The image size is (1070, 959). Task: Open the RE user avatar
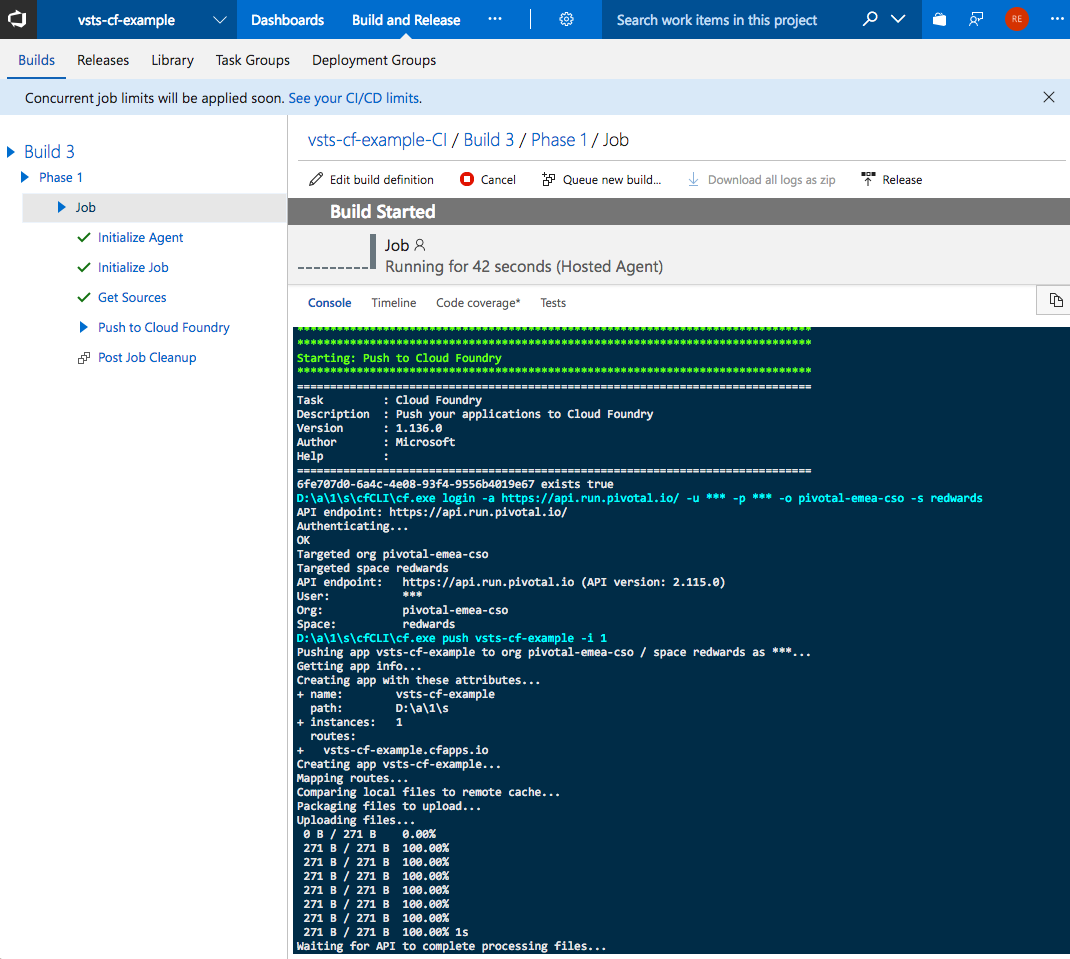coord(1017,20)
